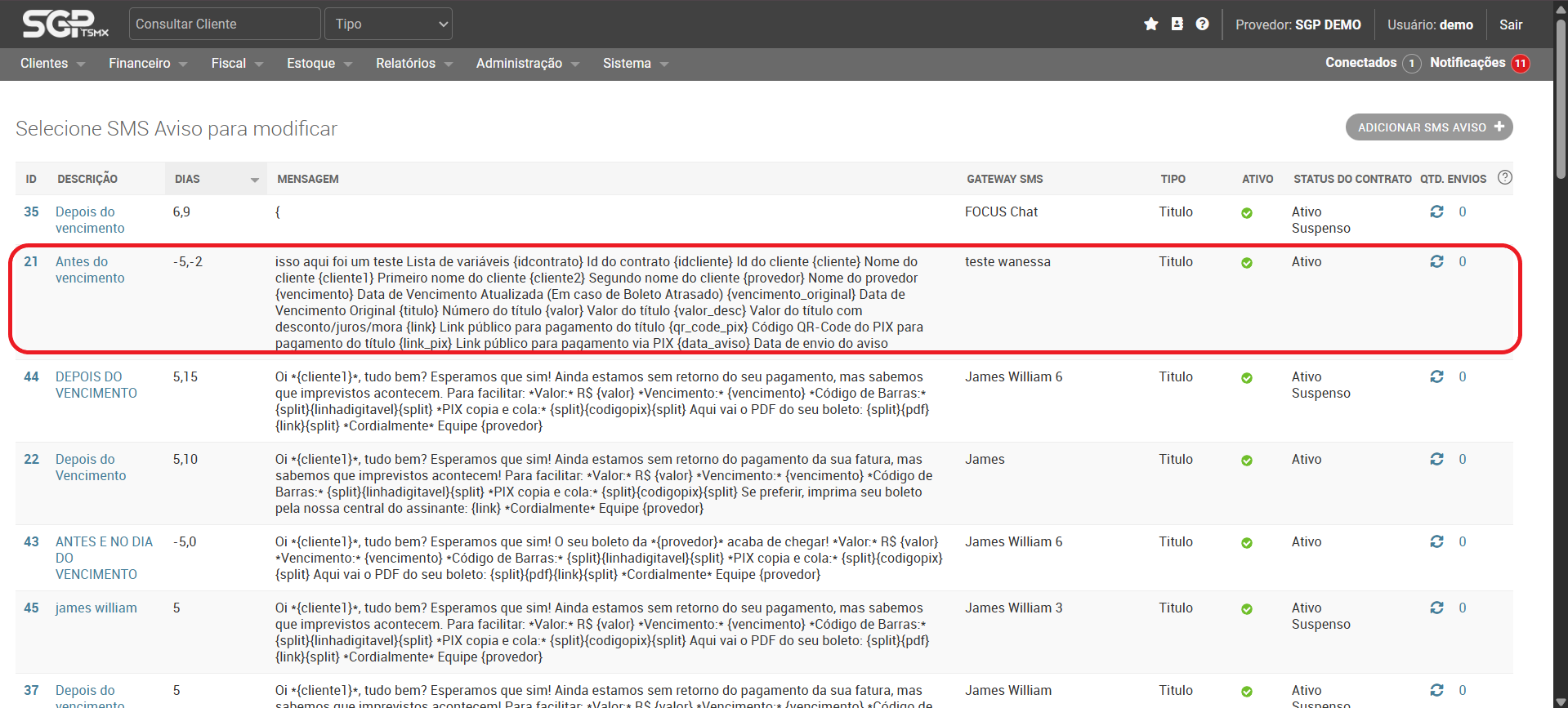1568x708 pixels.
Task: Refresh send count for SMS aviso 35
Action: click(x=1436, y=212)
